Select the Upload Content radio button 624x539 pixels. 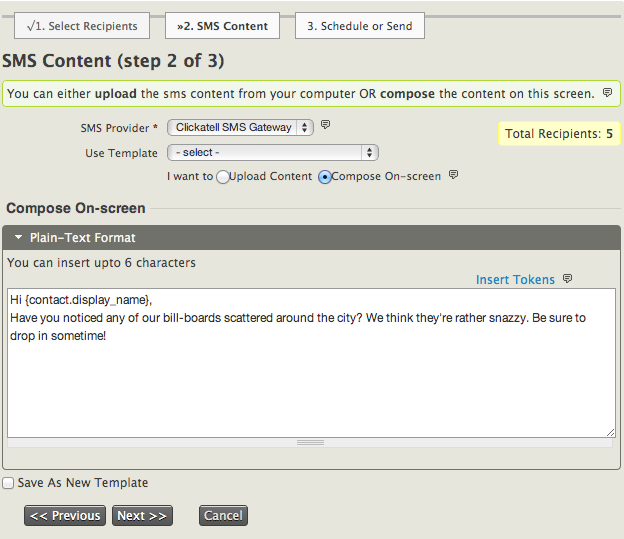click(222, 177)
